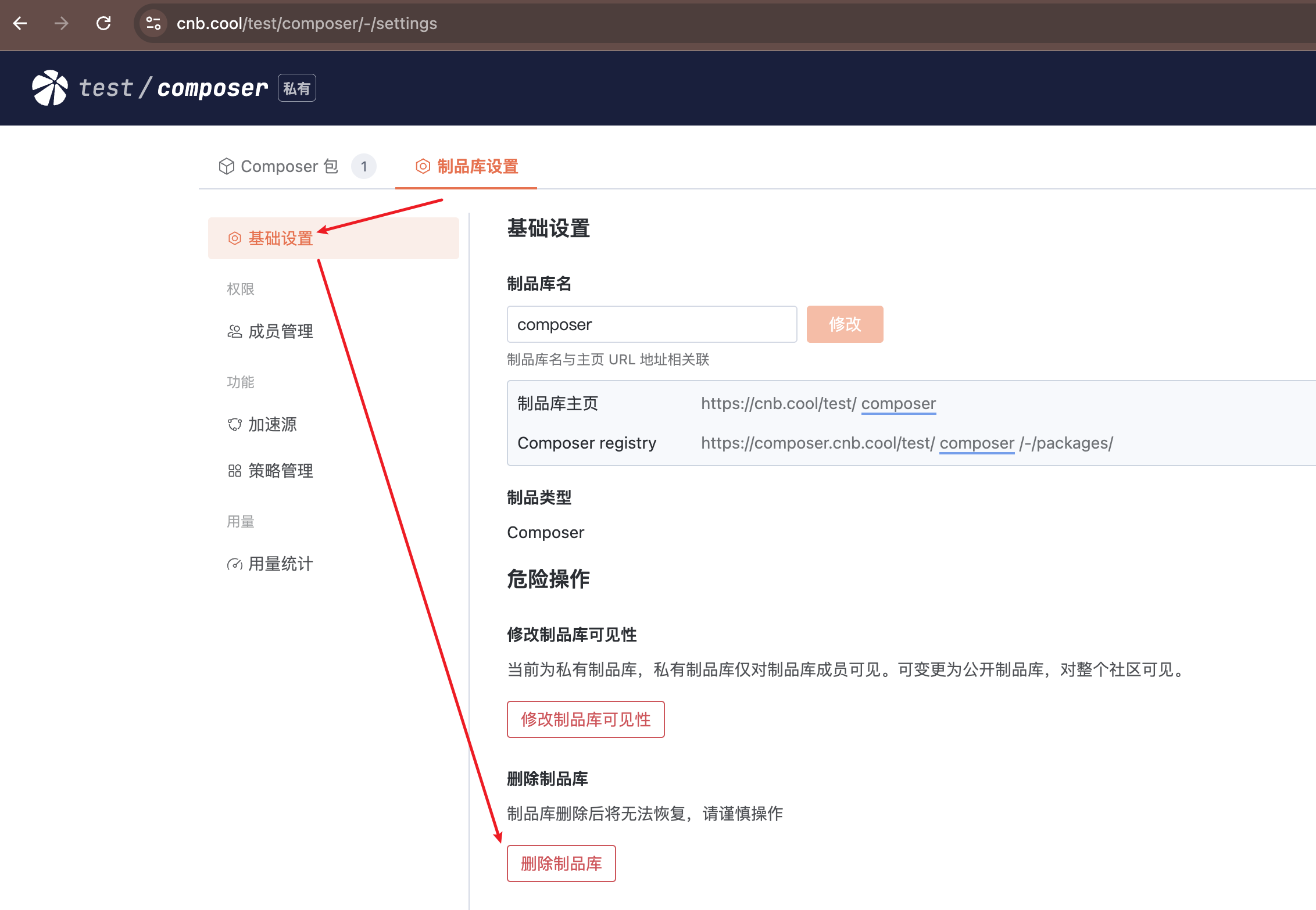
Task: Open 策略管理 grid icon
Action: click(x=235, y=471)
